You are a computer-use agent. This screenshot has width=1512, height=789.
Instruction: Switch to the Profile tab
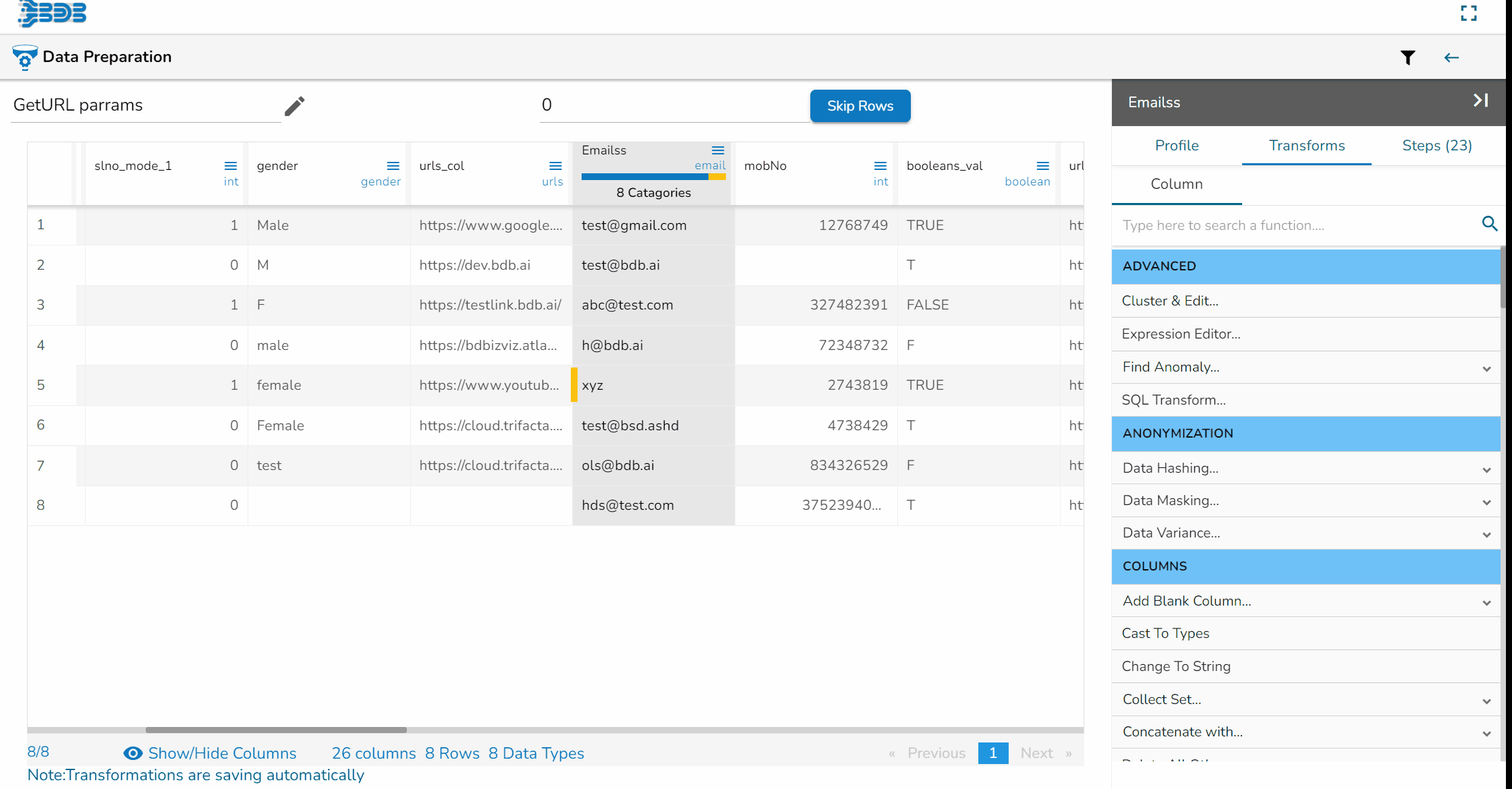(1176, 146)
